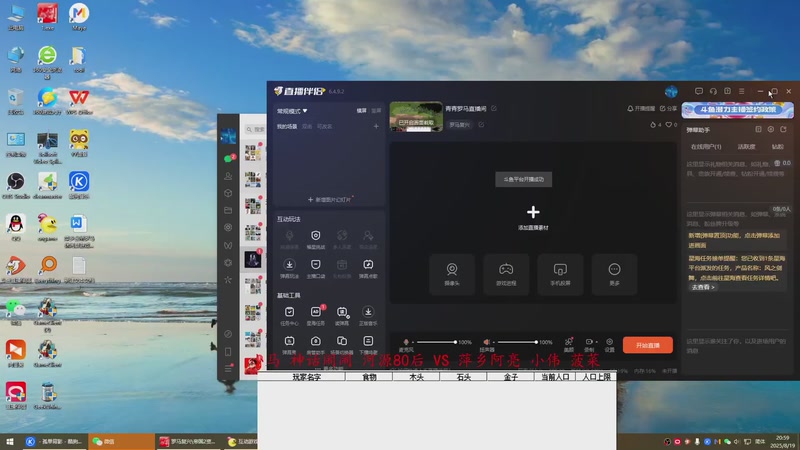Image resolution: width=800 pixels, height=450 pixels.
Task: Click the 美颜 beauty filter icon
Action: tap(569, 344)
